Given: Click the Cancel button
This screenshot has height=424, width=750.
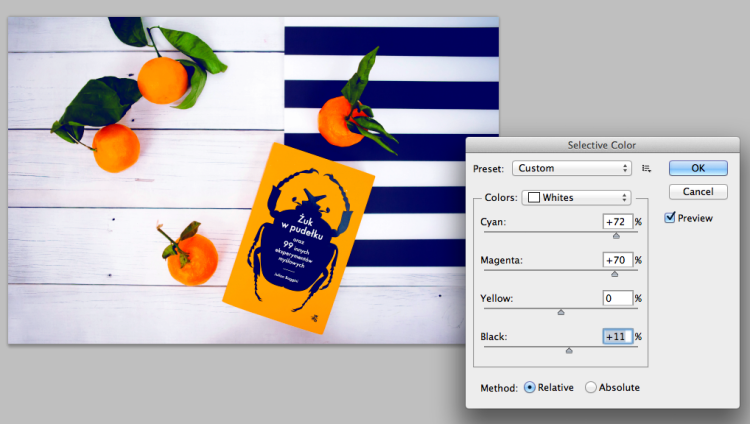Looking at the screenshot, I should click(698, 192).
